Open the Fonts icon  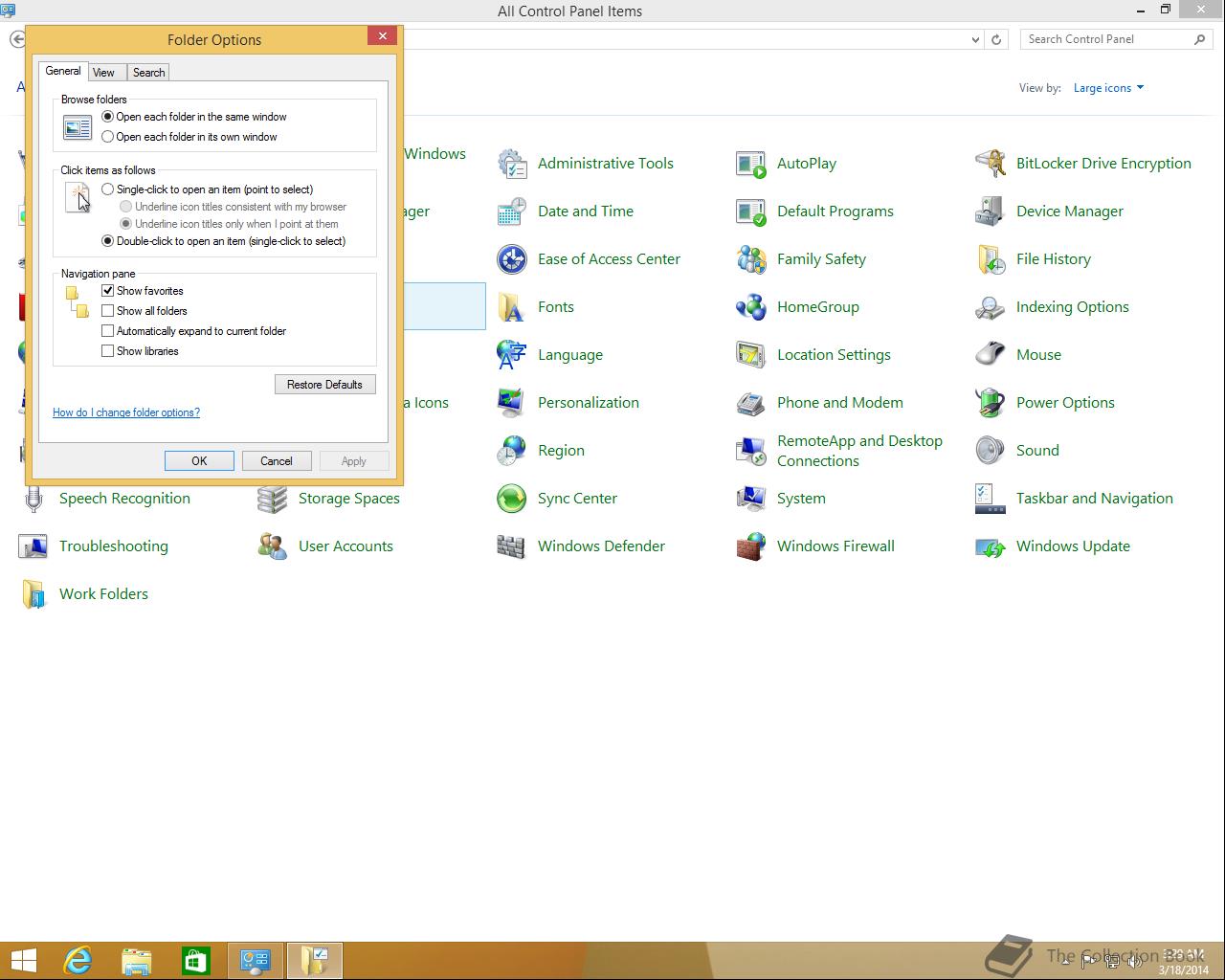(x=512, y=307)
